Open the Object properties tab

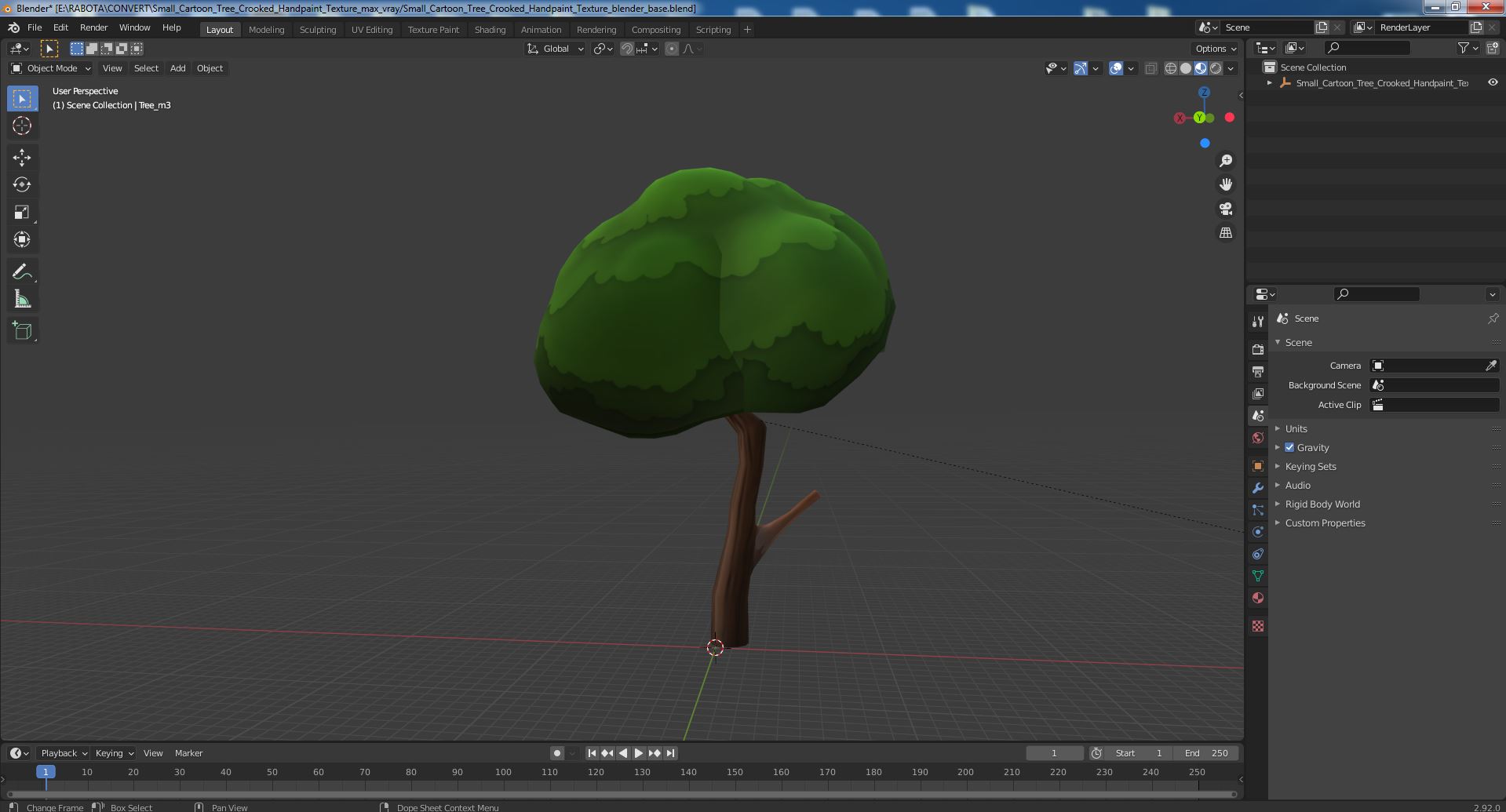(1258, 466)
